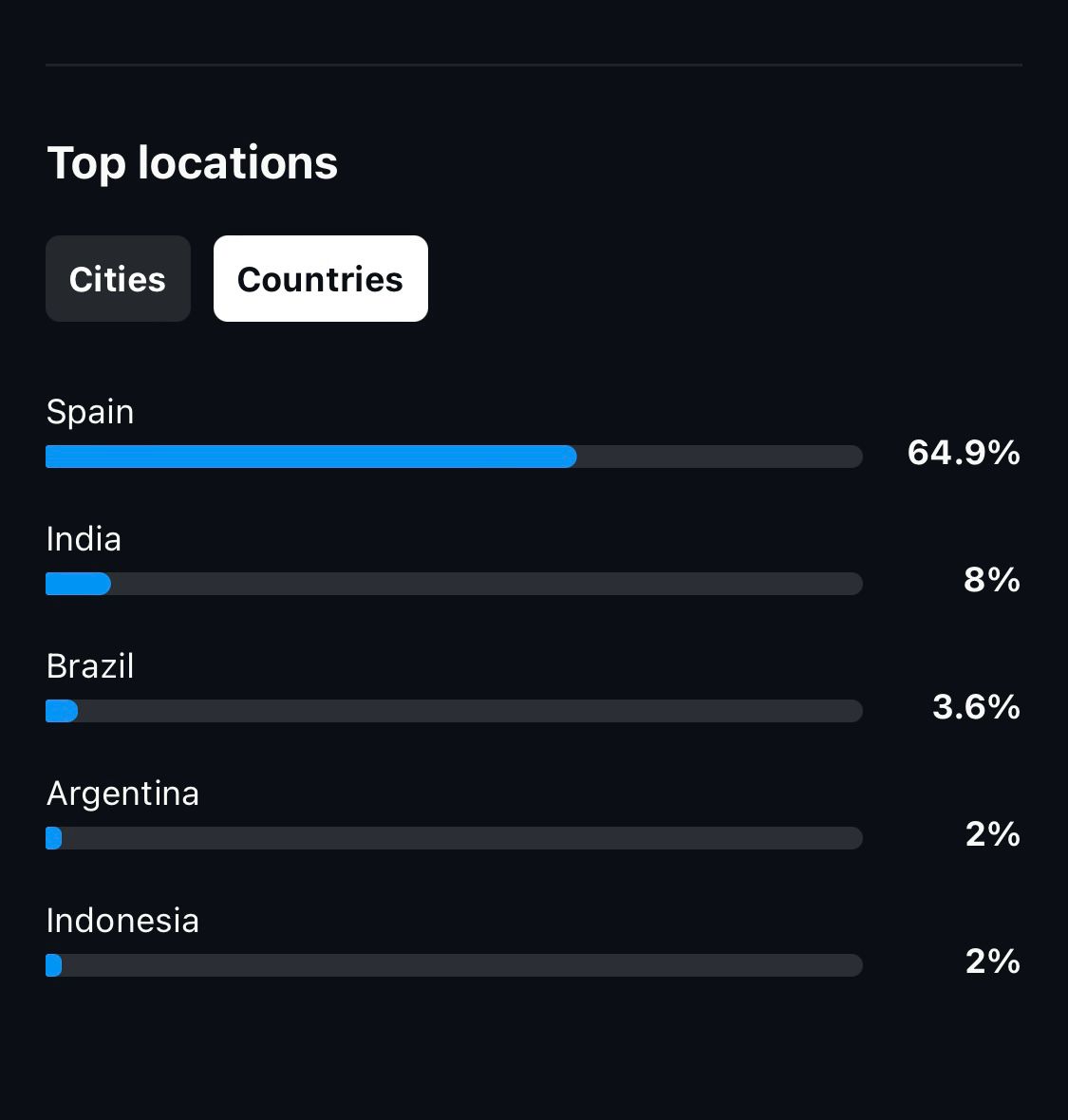Click the 2% value for Indonesia

click(x=992, y=961)
